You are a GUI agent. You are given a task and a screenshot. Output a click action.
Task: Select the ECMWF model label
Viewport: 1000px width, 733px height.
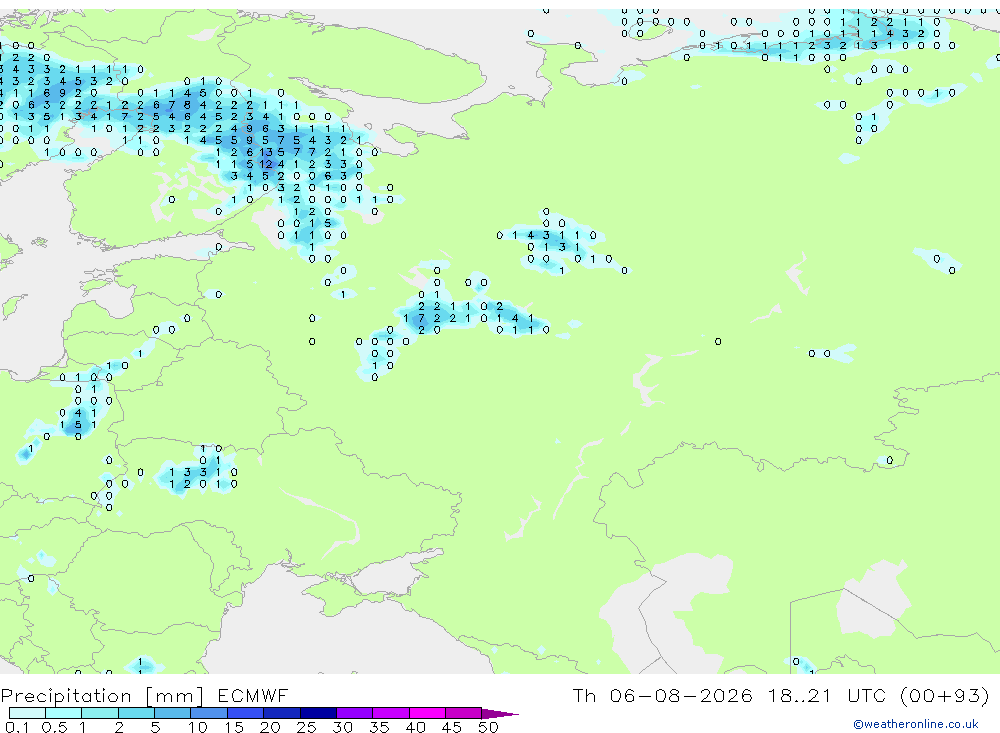(x=253, y=695)
